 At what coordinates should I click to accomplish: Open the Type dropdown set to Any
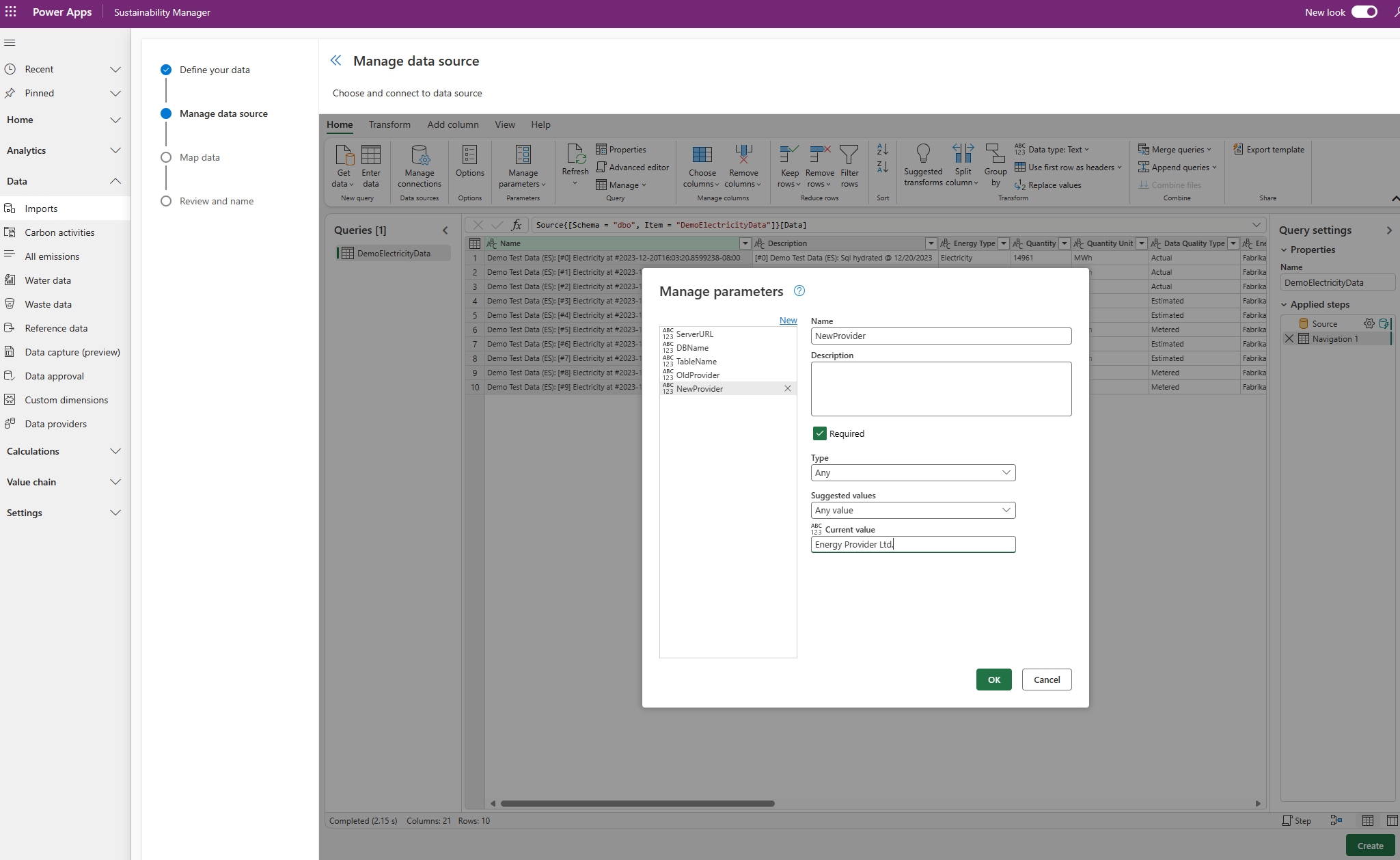(913, 472)
